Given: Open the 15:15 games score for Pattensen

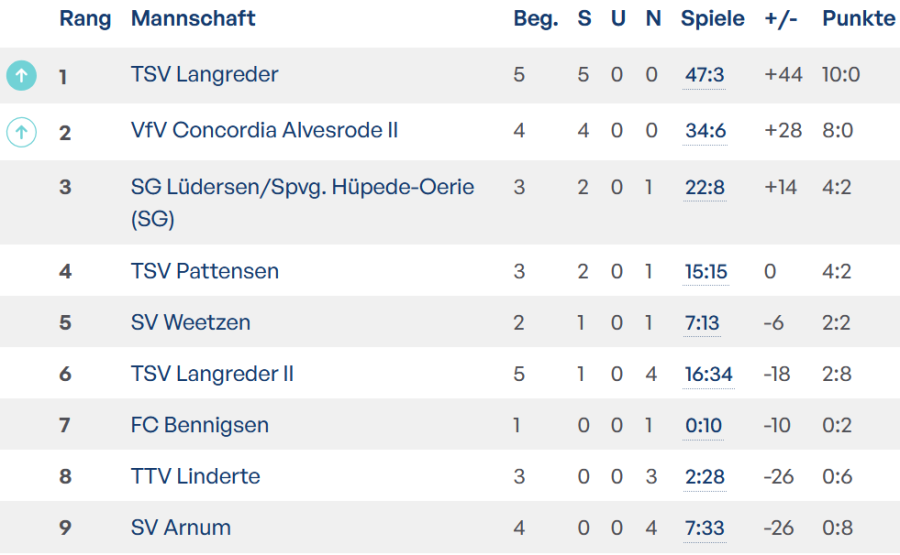Looking at the screenshot, I should coord(706,271).
